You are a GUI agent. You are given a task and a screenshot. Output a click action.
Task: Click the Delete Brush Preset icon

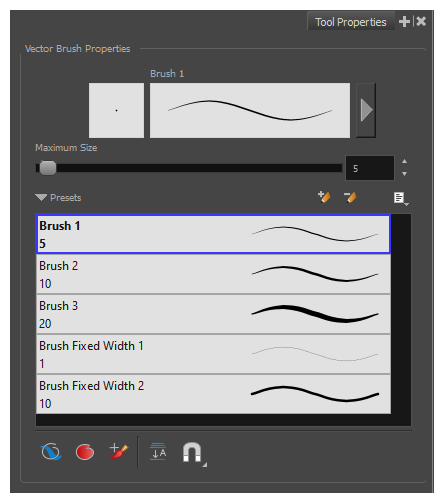coord(350,197)
